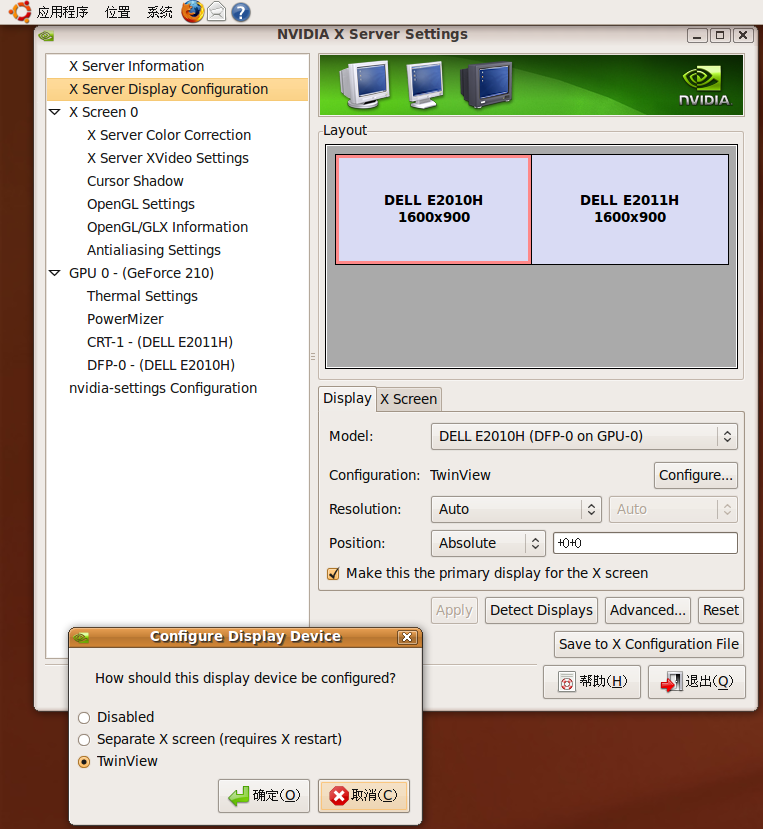Open X Server XVideo Settings page
The height and width of the screenshot is (829, 763).
click(168, 158)
